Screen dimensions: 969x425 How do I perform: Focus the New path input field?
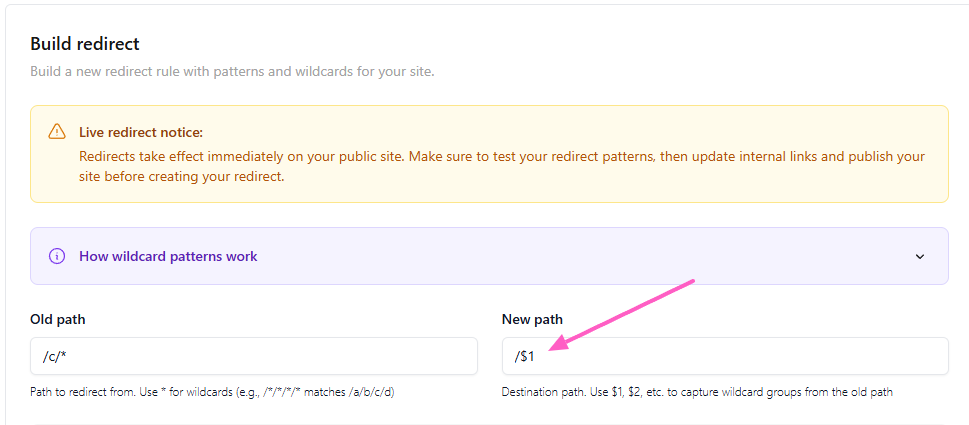[724, 356]
